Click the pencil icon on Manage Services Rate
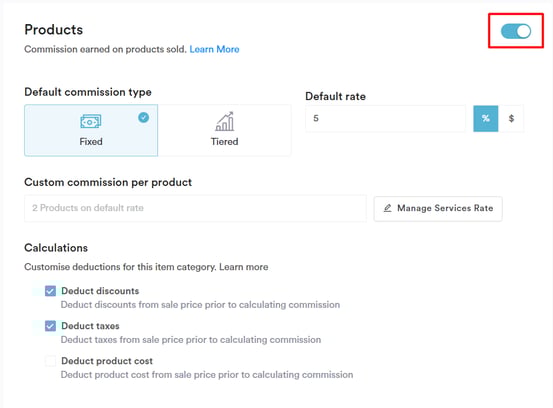Viewport: 553px width, 408px height. coord(388,208)
